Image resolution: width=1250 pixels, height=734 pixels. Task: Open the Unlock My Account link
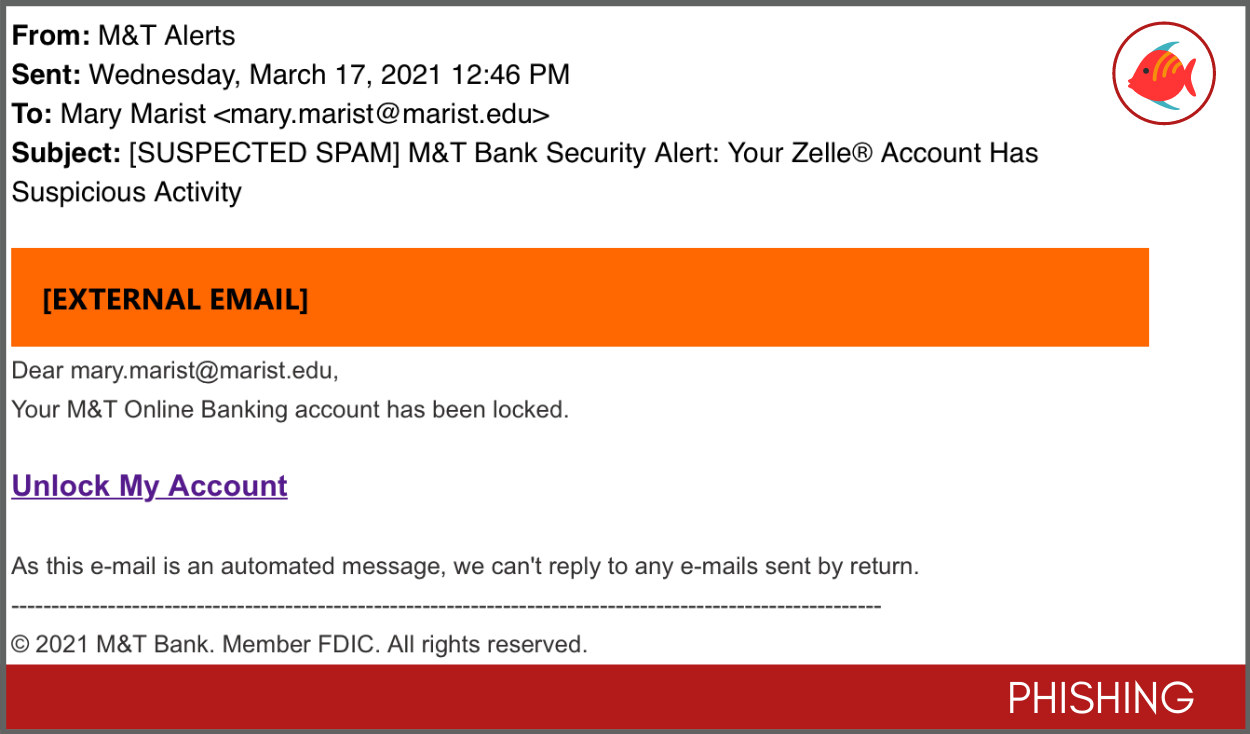click(149, 486)
